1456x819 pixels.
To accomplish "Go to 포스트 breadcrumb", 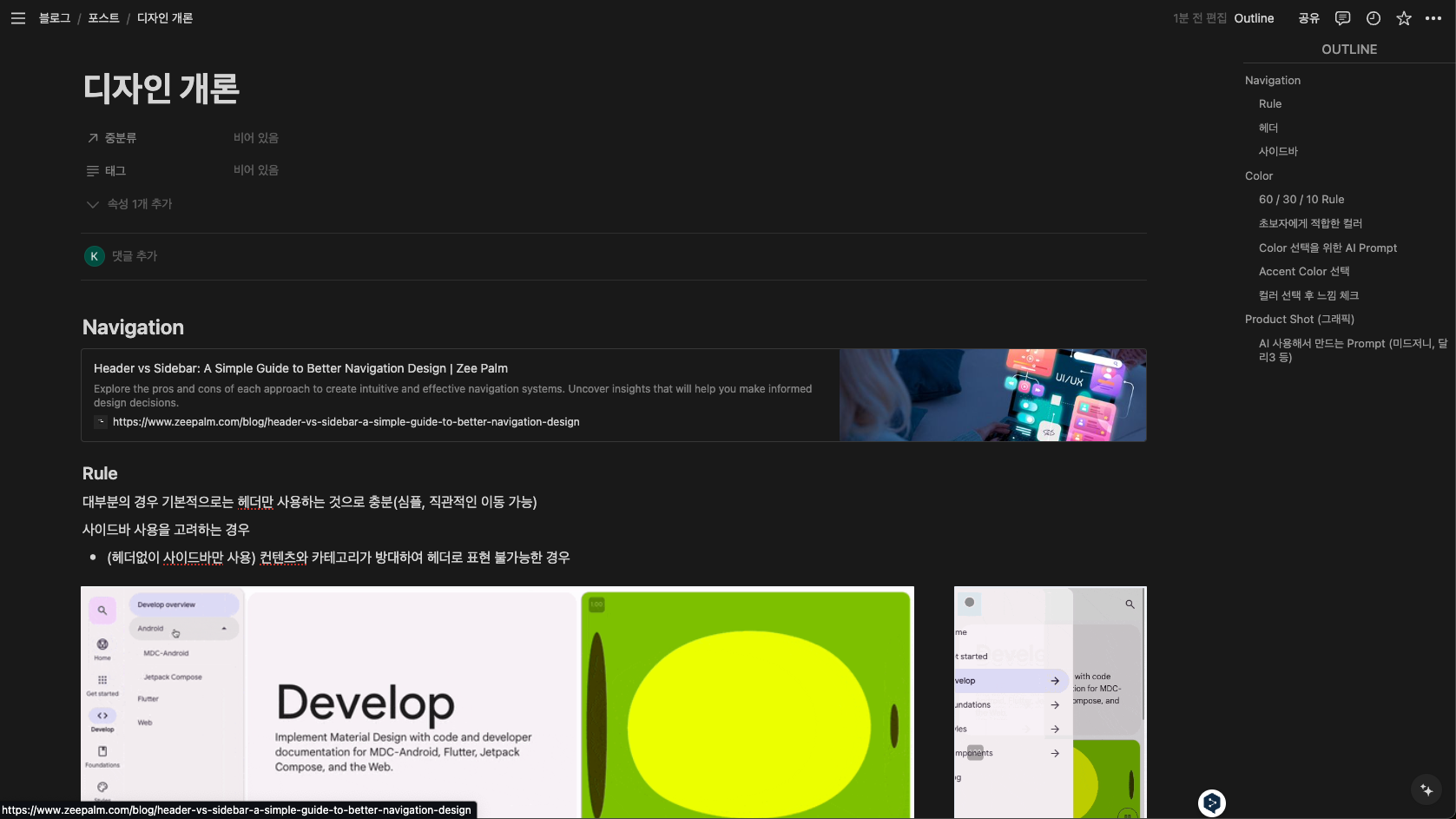I will click(103, 18).
